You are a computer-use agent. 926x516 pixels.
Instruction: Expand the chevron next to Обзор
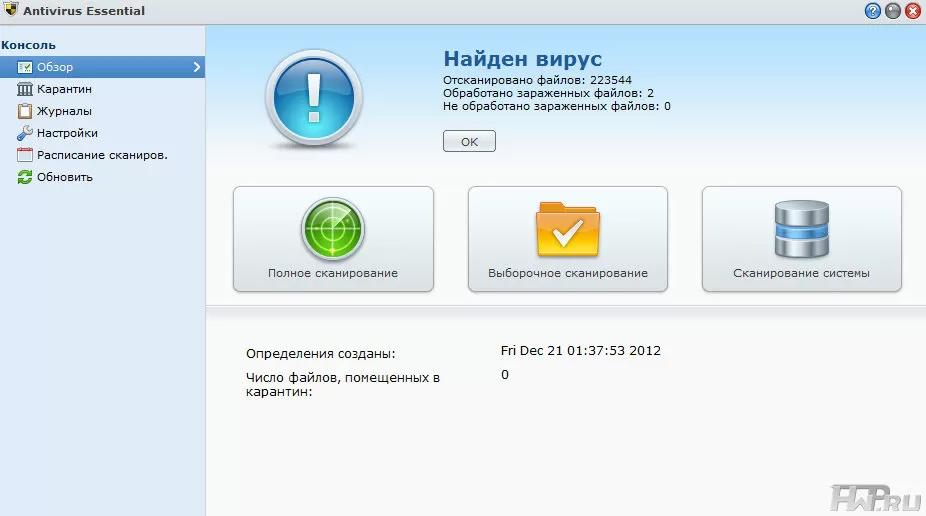(197, 67)
